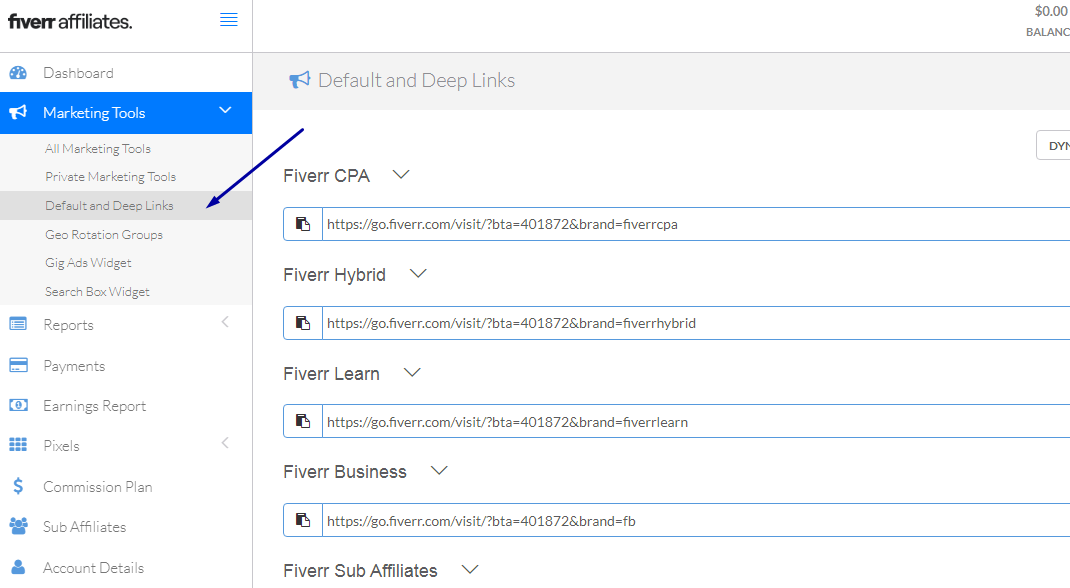Copy the Fiverr CPA link
Viewport: 1070px width, 588px height.
click(303, 224)
